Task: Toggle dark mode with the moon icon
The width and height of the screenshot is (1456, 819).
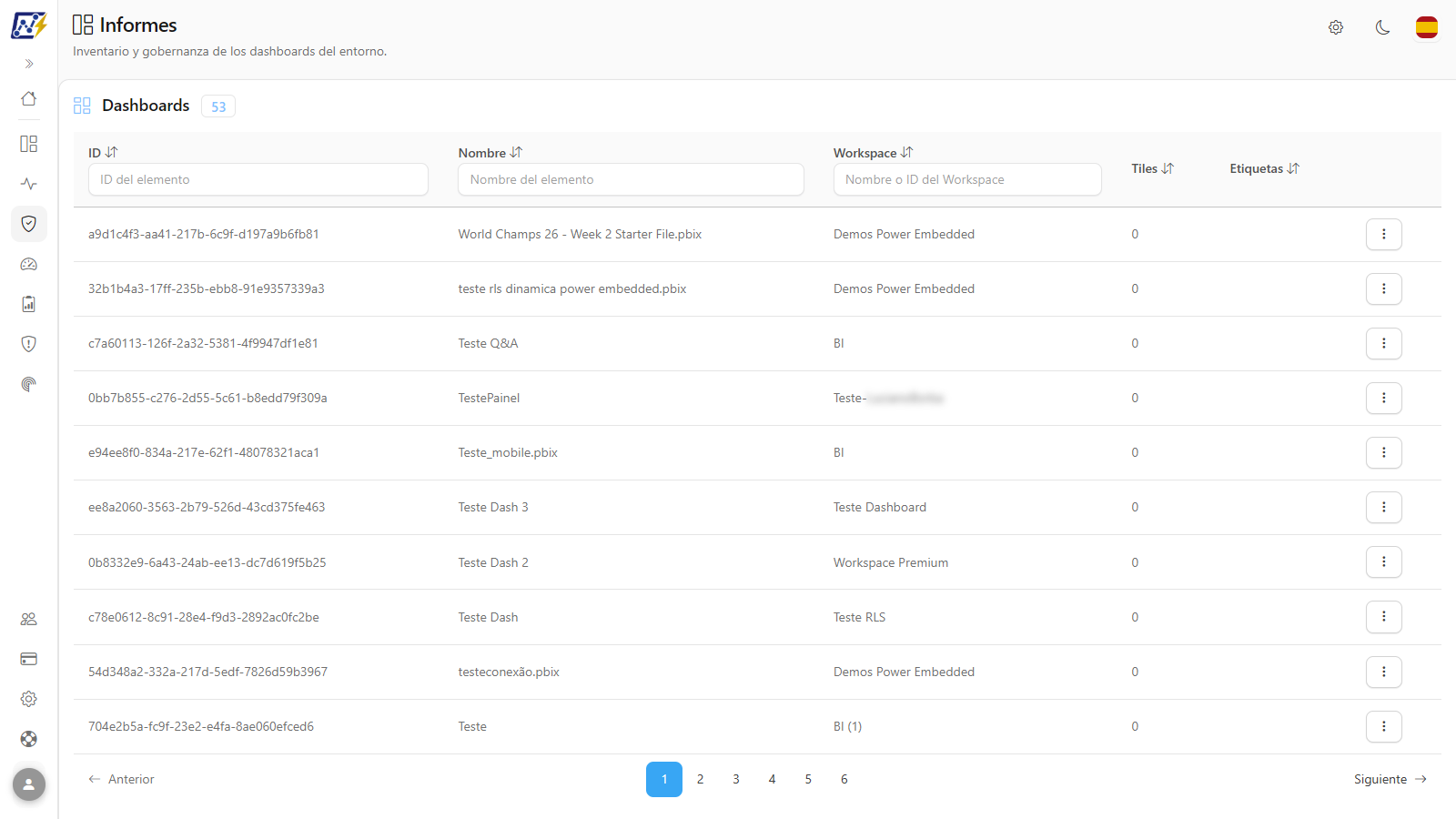Action: click(1382, 27)
